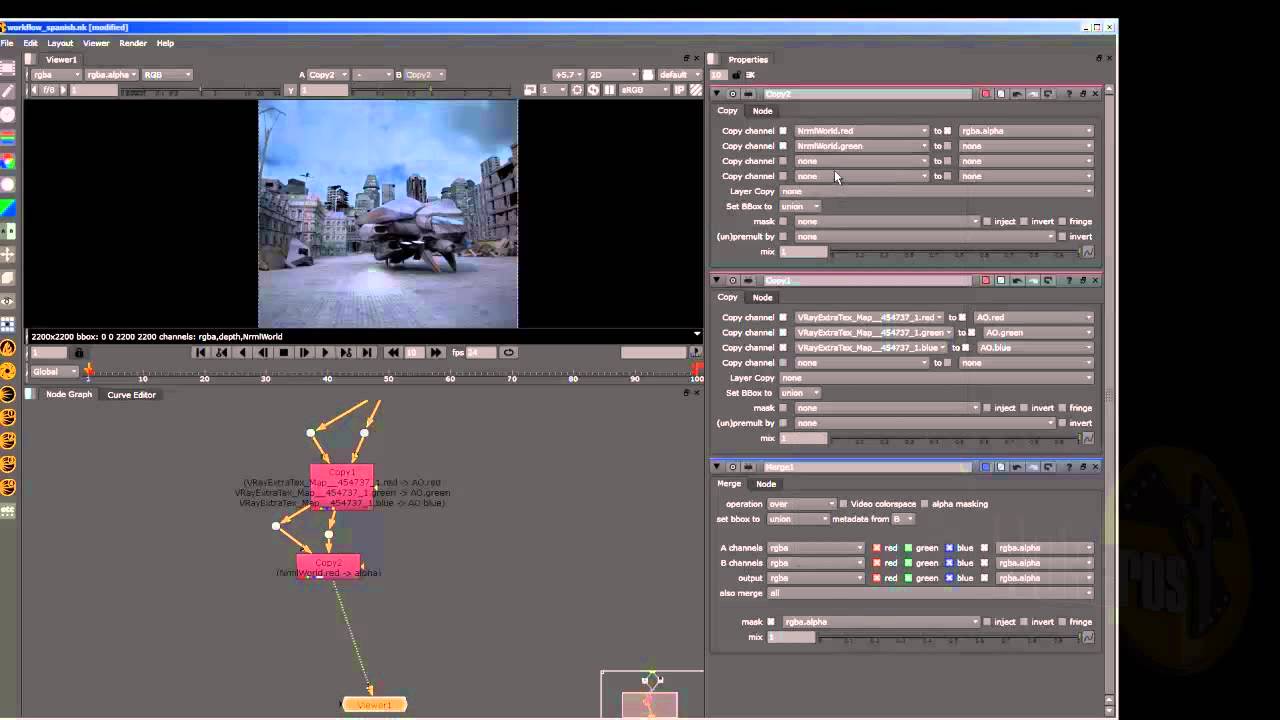The width and height of the screenshot is (1280, 720).
Task: Skip forward by frame increment
Action: point(436,352)
